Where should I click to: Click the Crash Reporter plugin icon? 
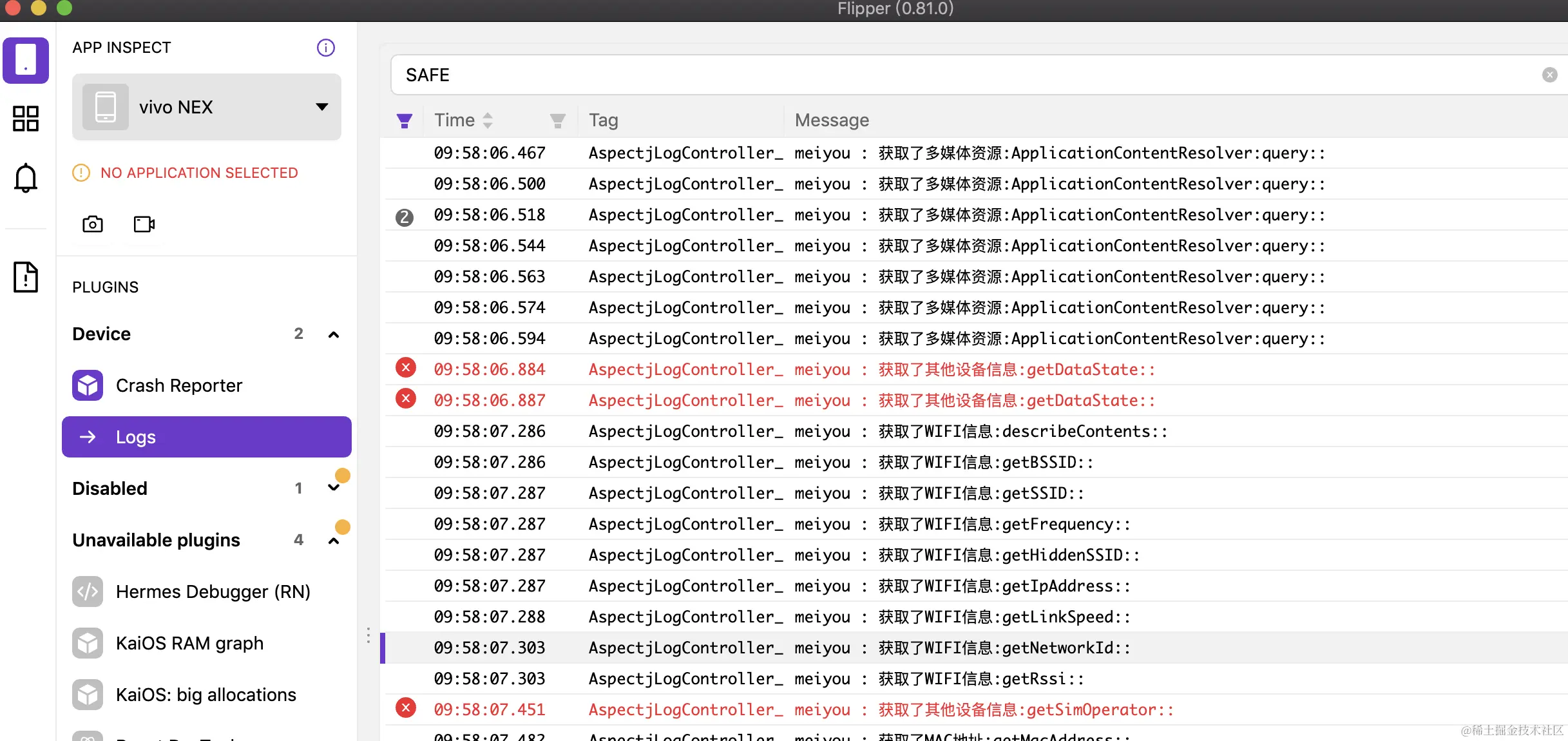point(88,385)
